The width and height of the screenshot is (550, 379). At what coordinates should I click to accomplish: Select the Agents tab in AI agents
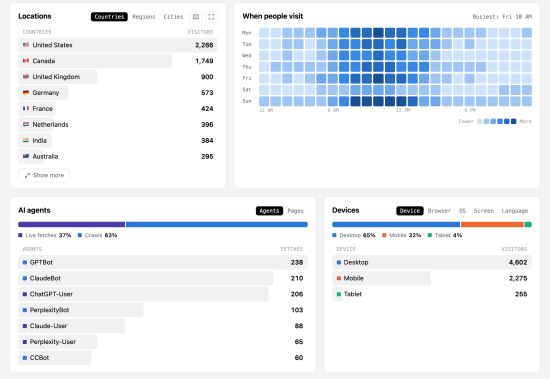269,211
